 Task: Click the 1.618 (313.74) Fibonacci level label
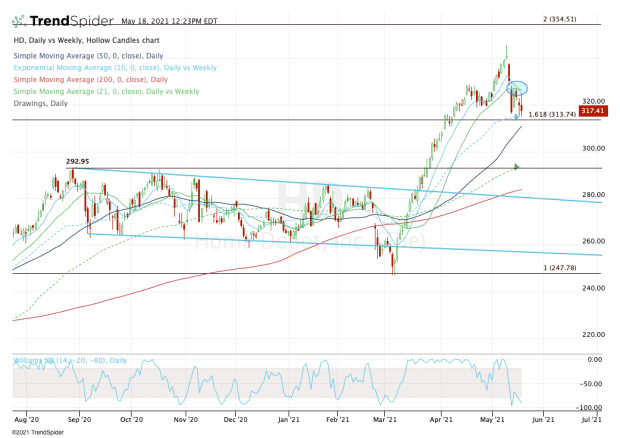click(x=552, y=114)
